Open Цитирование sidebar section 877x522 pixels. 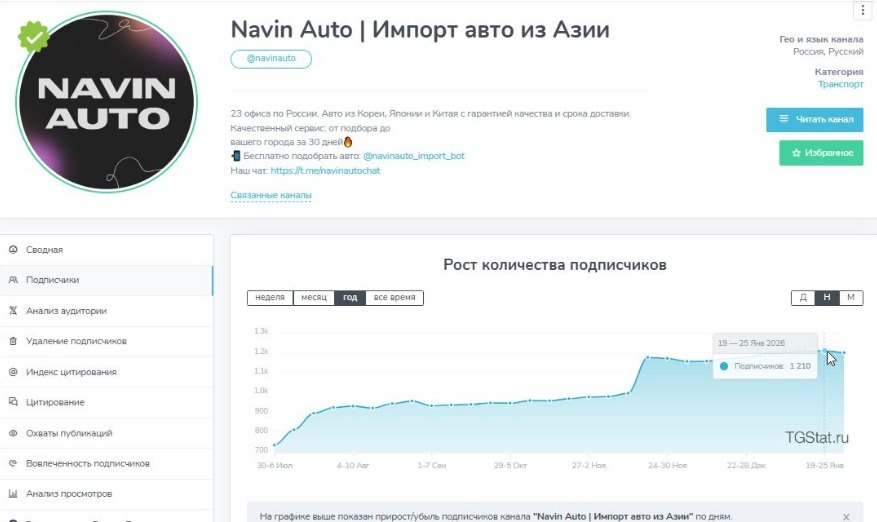click(x=106, y=402)
